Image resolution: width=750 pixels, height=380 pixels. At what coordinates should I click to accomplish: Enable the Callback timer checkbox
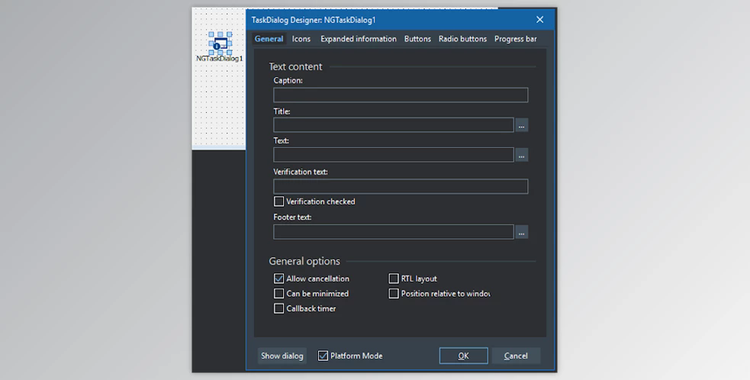pos(279,308)
